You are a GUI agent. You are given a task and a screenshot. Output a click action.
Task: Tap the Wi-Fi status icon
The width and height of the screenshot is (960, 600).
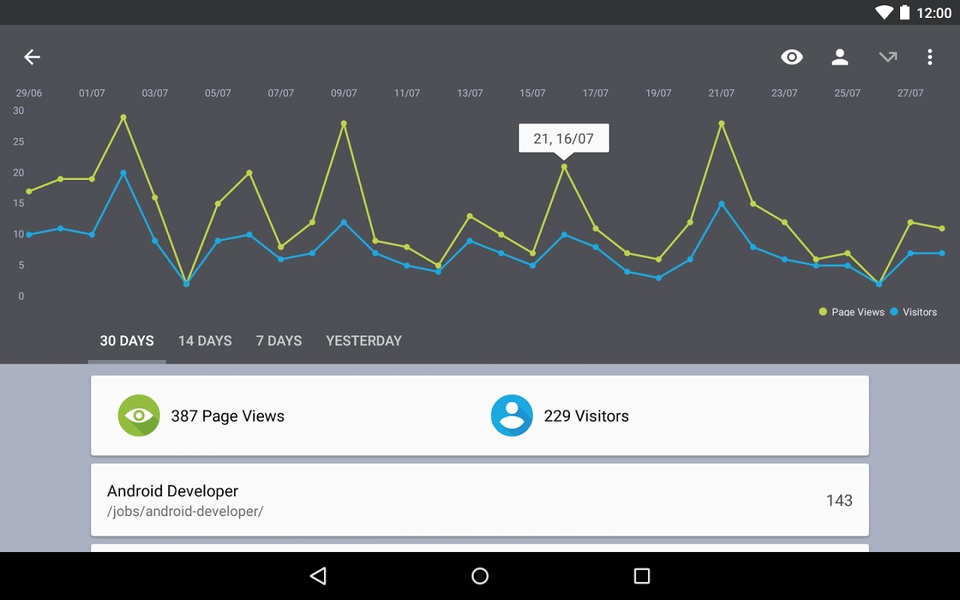tap(883, 12)
